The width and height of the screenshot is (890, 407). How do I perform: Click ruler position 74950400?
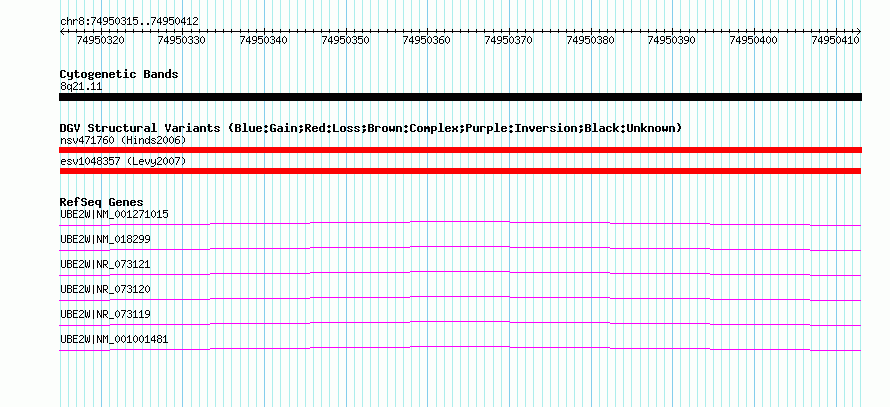[x=754, y=40]
